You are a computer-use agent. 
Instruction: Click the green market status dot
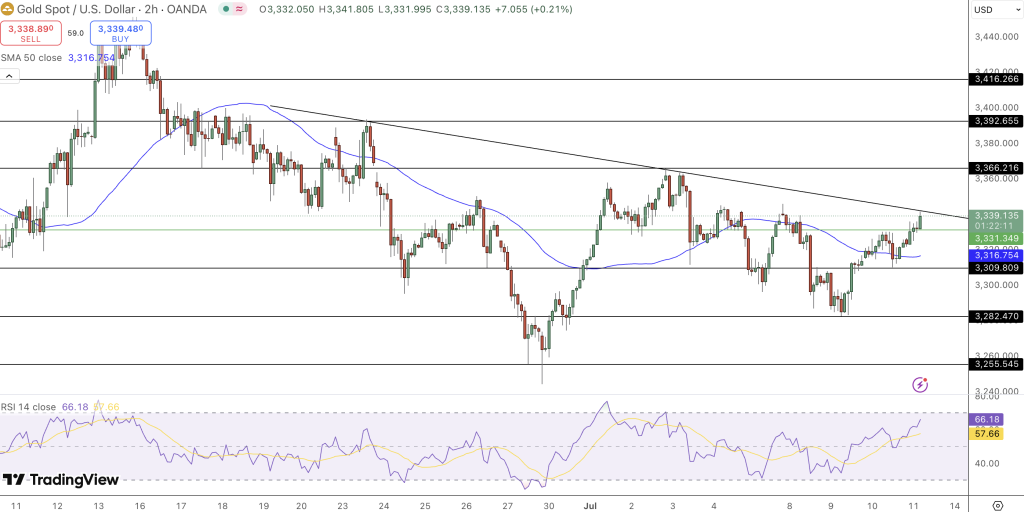tap(226, 9)
